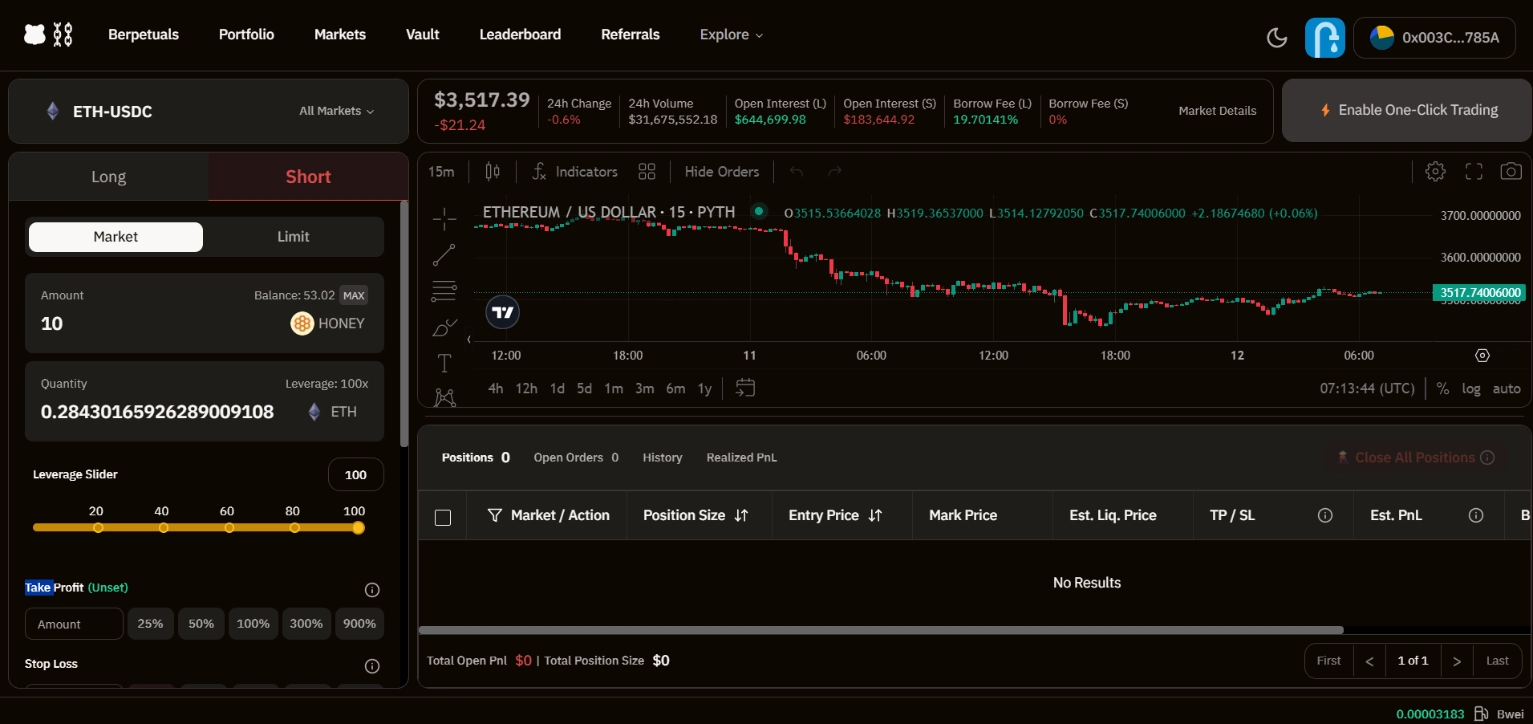Toggle dark mode moon icon
This screenshot has height=724, width=1533.
click(1277, 37)
